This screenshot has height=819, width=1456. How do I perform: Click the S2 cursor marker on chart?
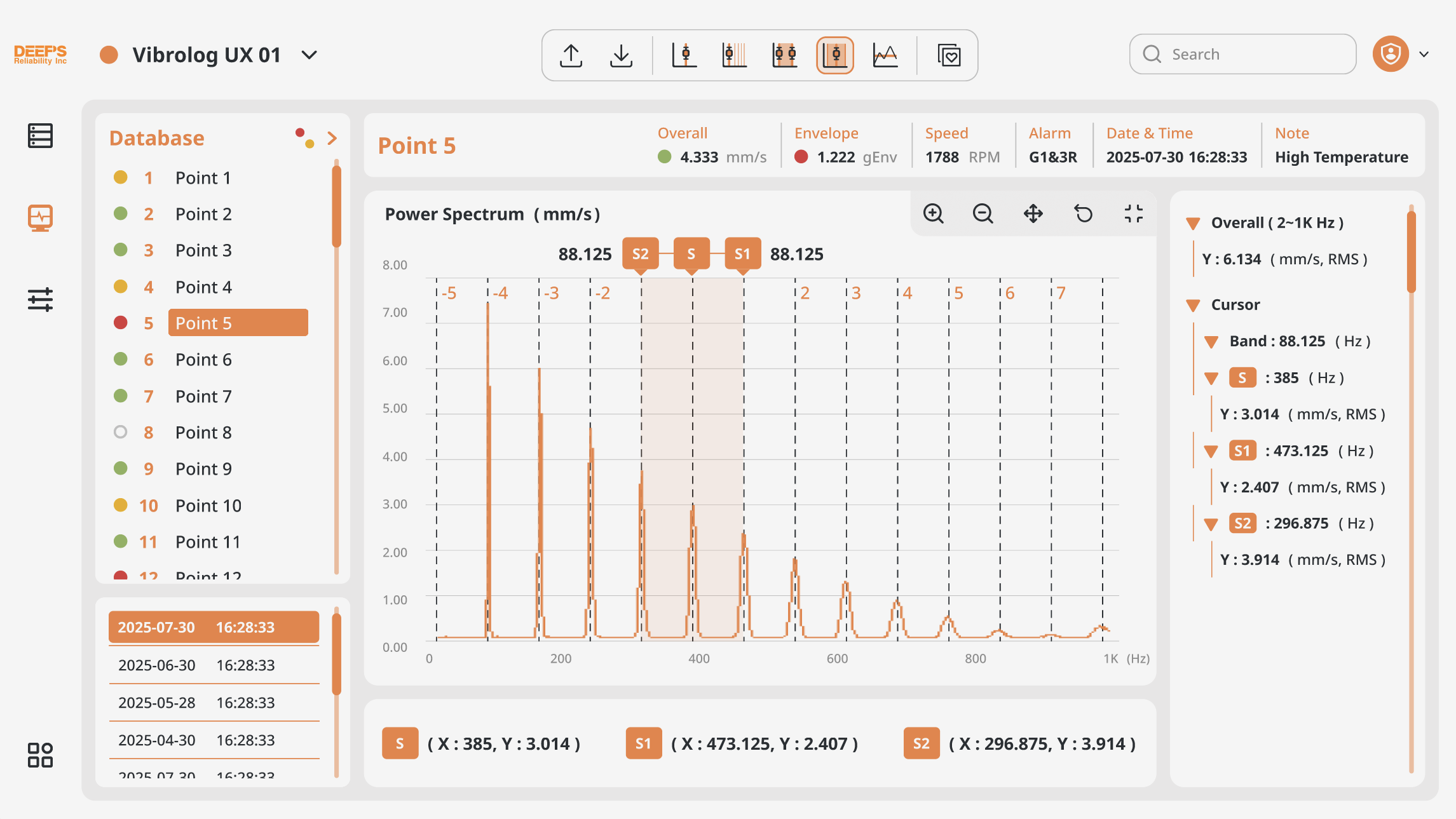[x=641, y=254]
